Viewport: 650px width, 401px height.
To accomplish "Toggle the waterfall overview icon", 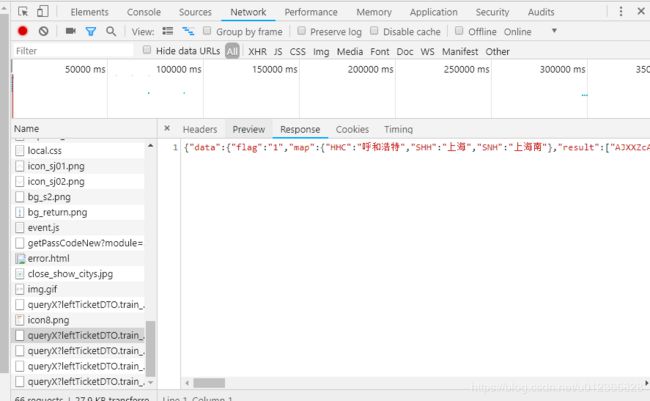I will tap(188, 31).
